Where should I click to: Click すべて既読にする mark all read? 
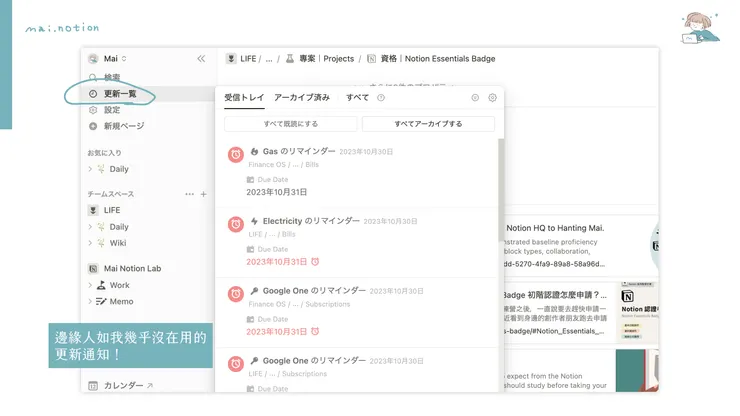[291, 124]
